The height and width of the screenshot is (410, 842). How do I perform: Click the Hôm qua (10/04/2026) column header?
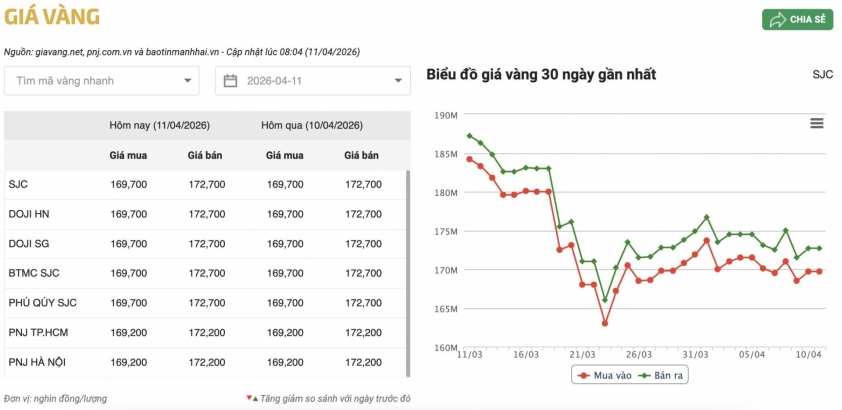tap(312, 126)
